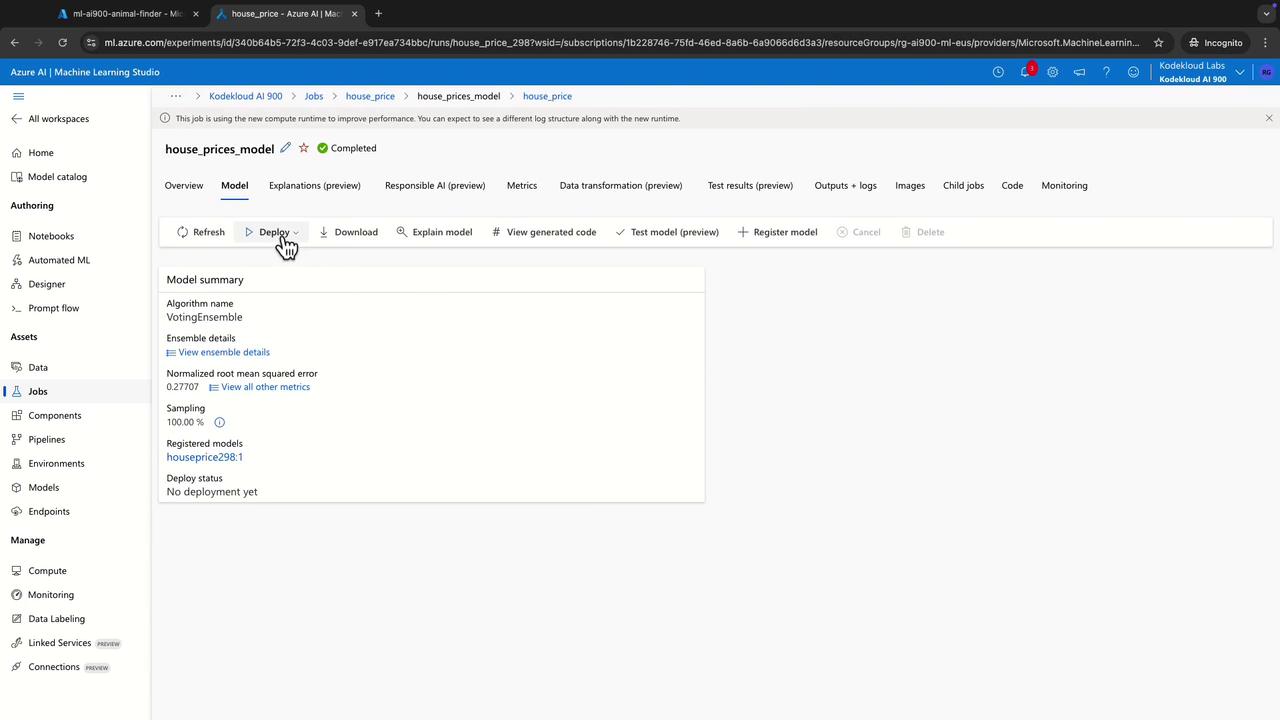Go to the Metrics tab

[x=522, y=185]
